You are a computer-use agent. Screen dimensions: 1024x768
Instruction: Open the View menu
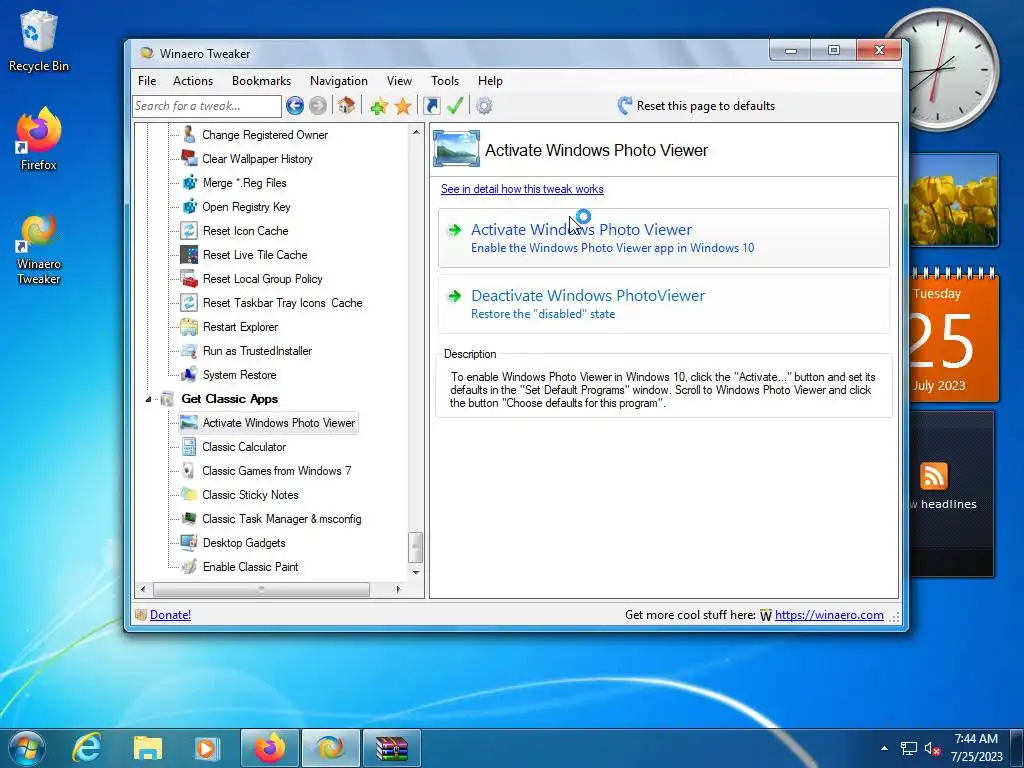coord(399,81)
